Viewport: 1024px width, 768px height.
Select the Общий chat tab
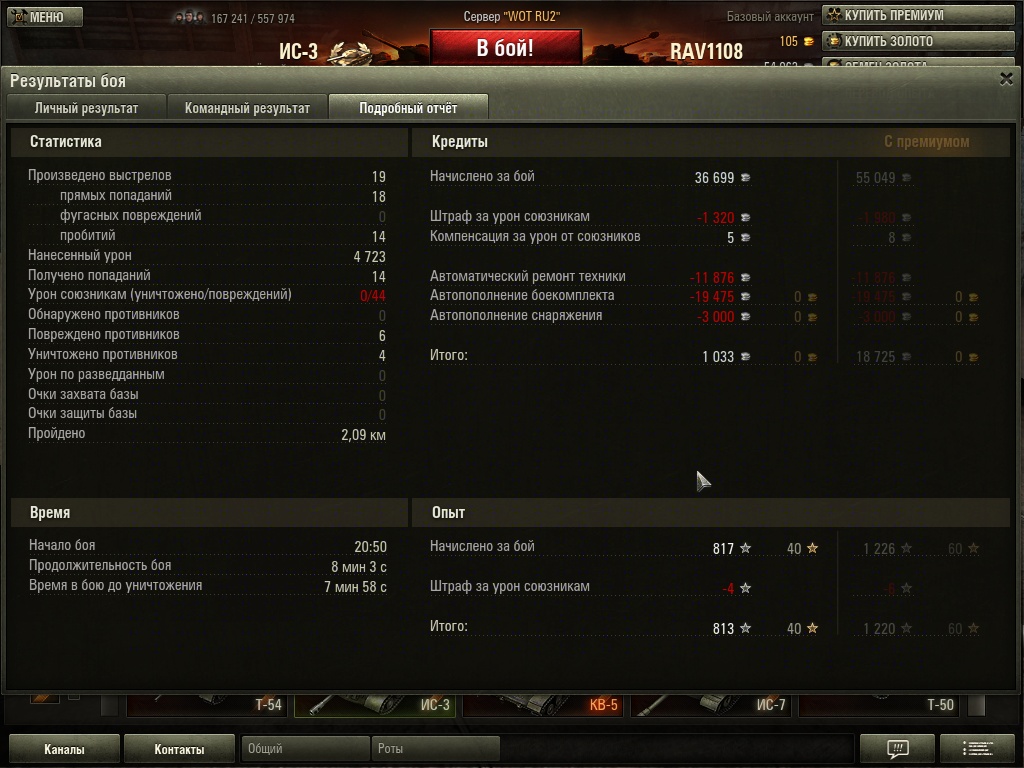coord(305,748)
